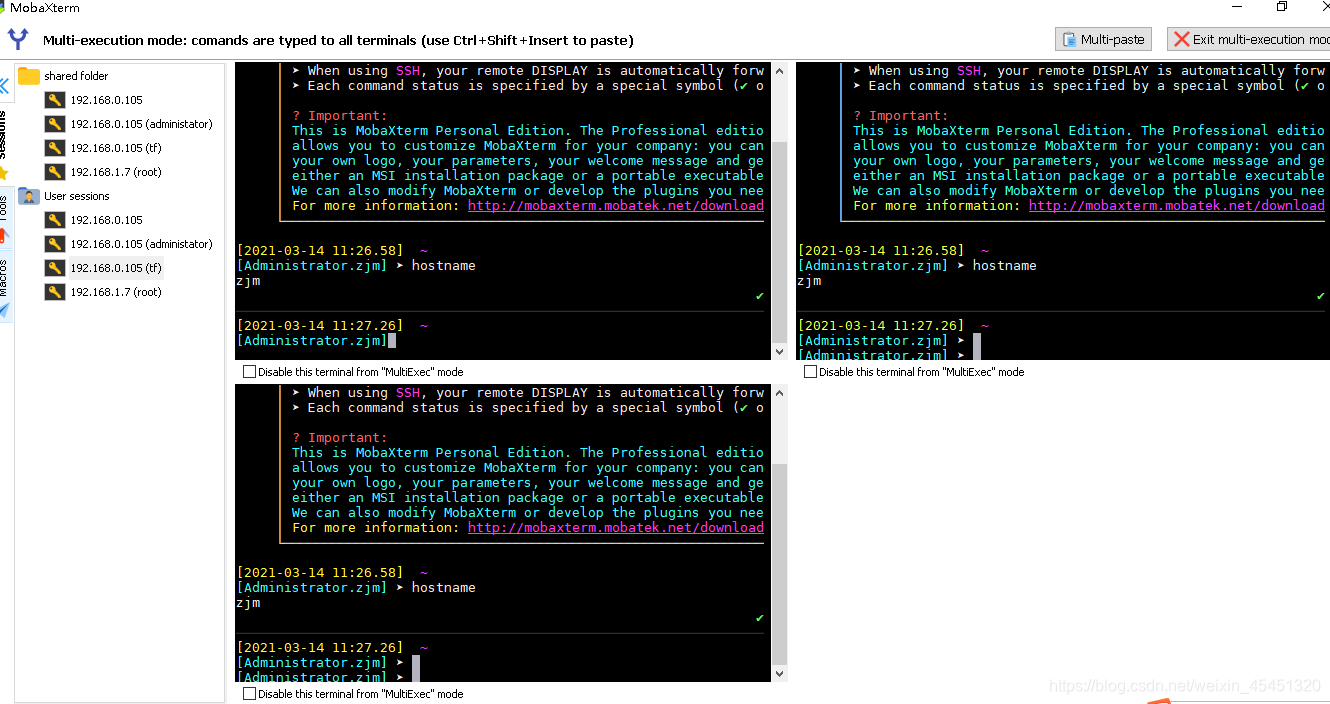The image size is (1330, 704).
Task: Select key icon of User sessions 192.168.0.105
Action: 54,220
